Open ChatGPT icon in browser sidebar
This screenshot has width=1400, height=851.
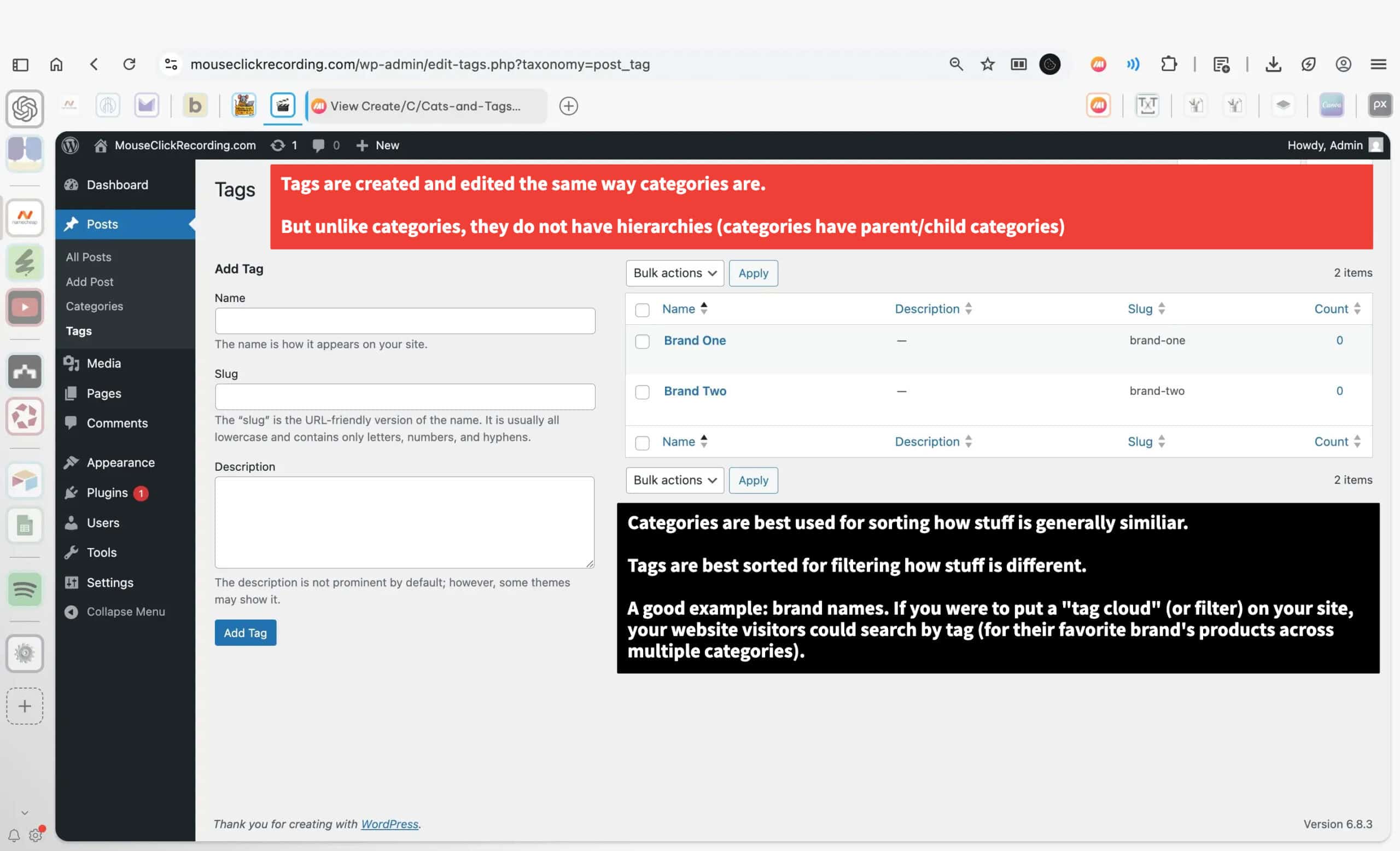25,108
